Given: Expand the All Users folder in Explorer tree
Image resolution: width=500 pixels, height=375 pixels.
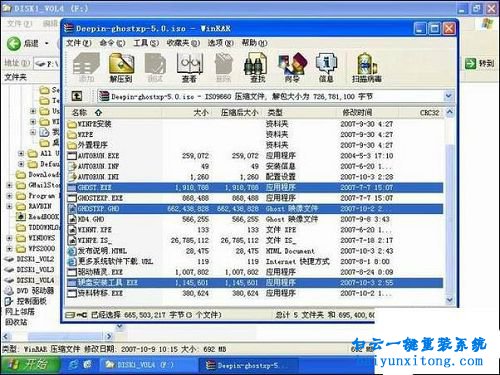Looking at the screenshot, I should 21,154.
